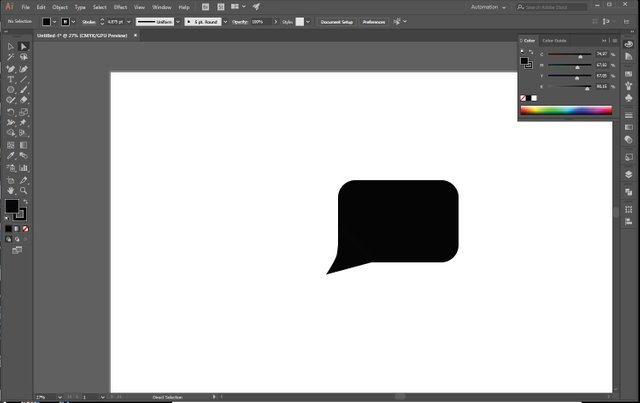The width and height of the screenshot is (640, 403).
Task: Select the Untitled-1 document tab
Action: click(x=82, y=36)
